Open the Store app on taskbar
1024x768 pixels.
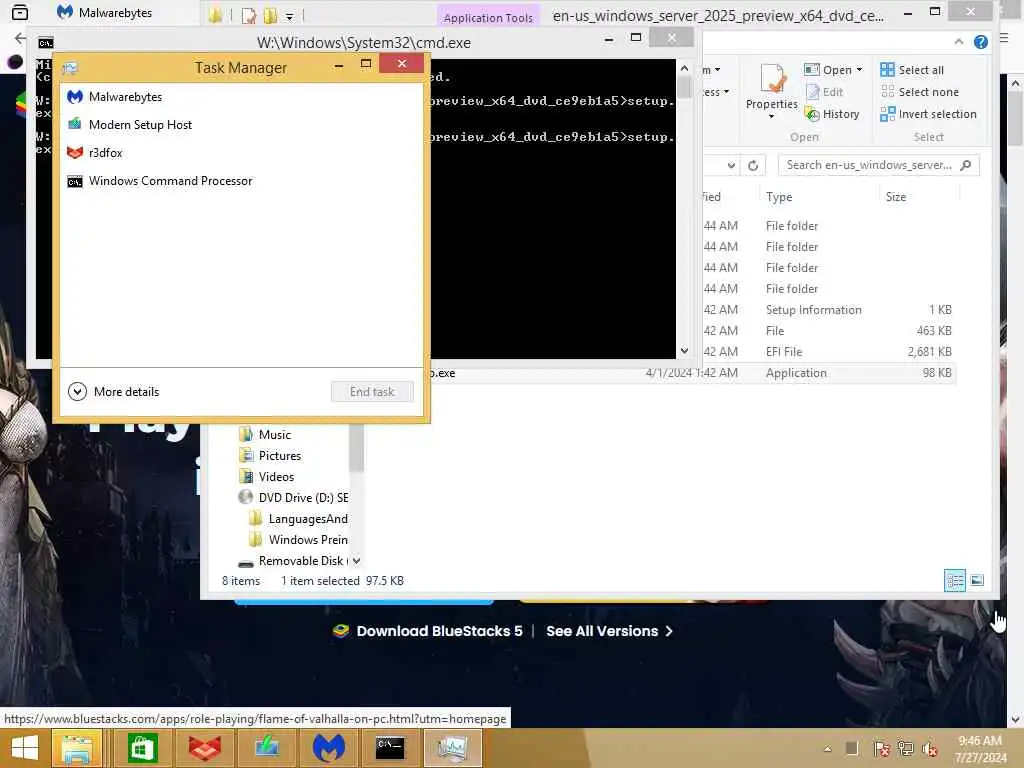coord(142,748)
